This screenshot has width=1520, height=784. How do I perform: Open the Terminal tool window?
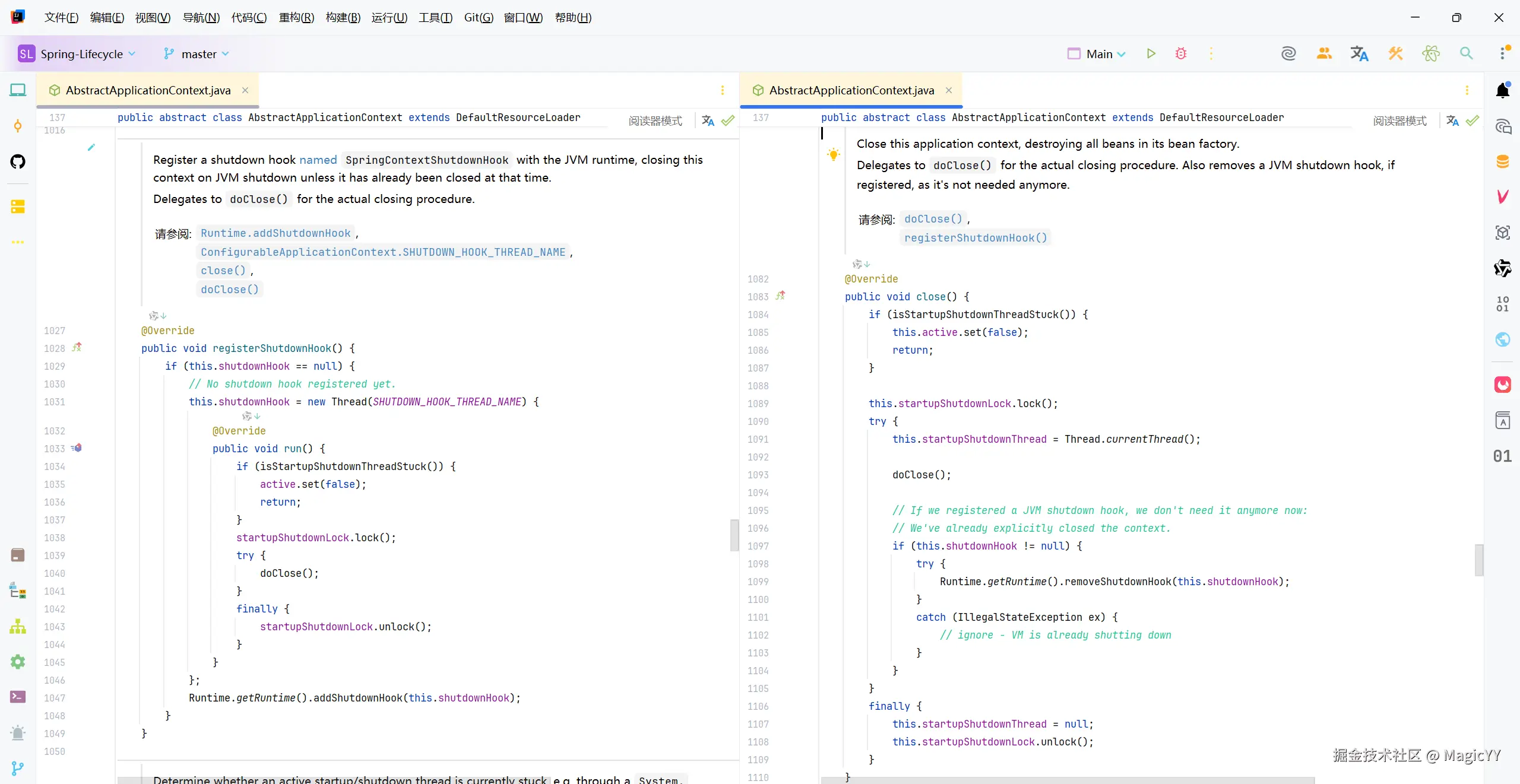[x=18, y=697]
